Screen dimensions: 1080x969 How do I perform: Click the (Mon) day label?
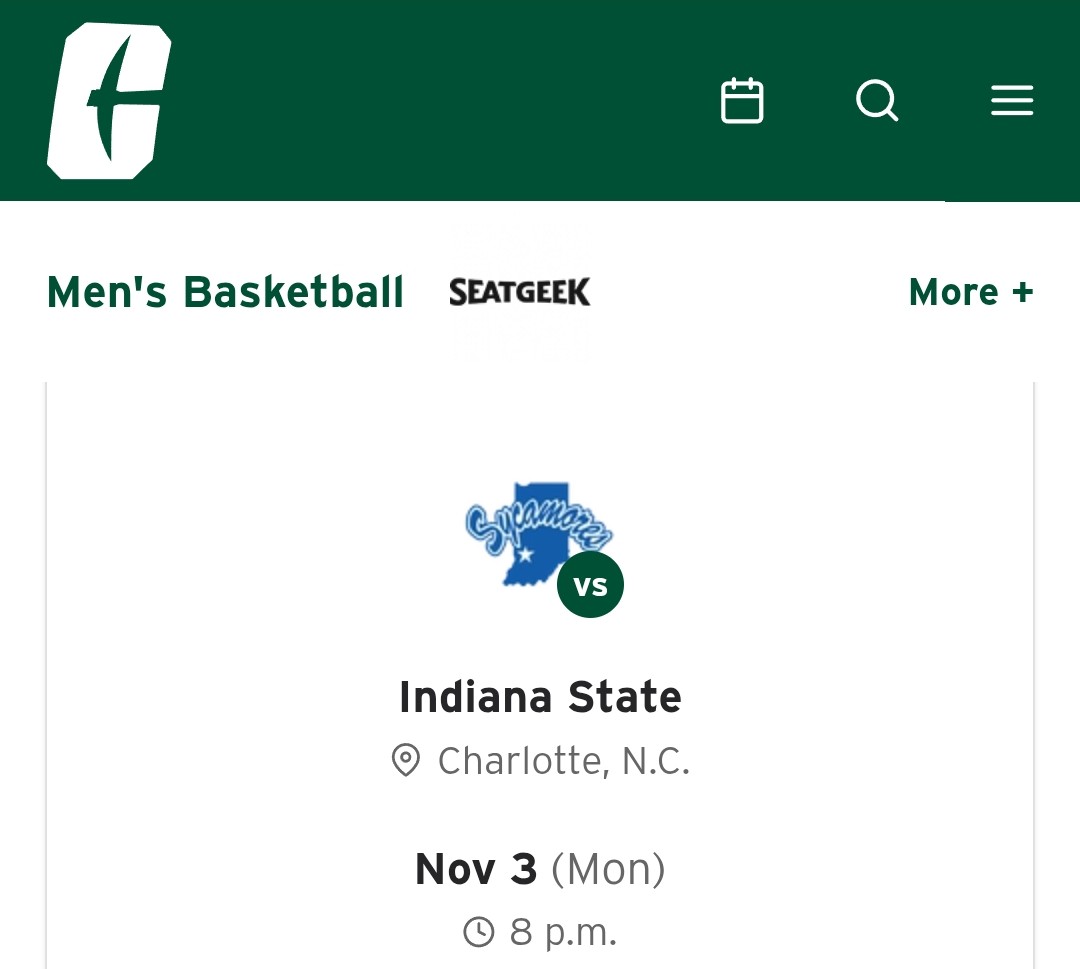click(x=608, y=869)
